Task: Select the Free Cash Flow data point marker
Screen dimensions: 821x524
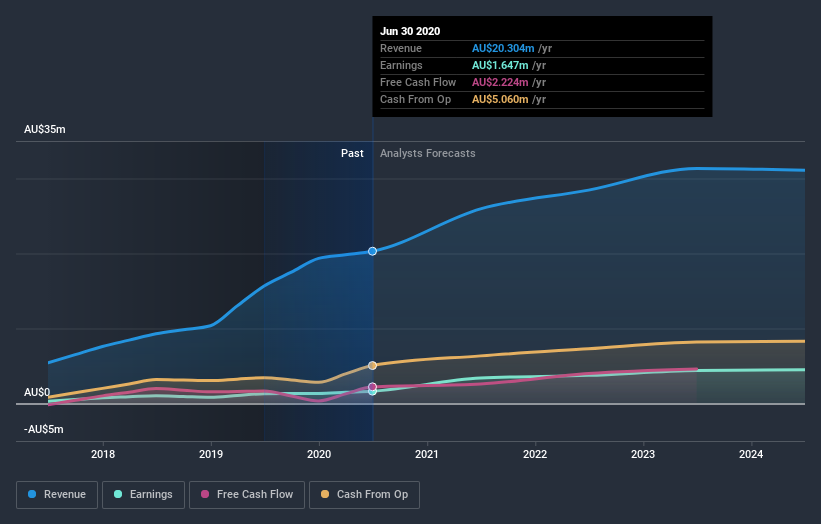Action: pyautogui.click(x=372, y=387)
